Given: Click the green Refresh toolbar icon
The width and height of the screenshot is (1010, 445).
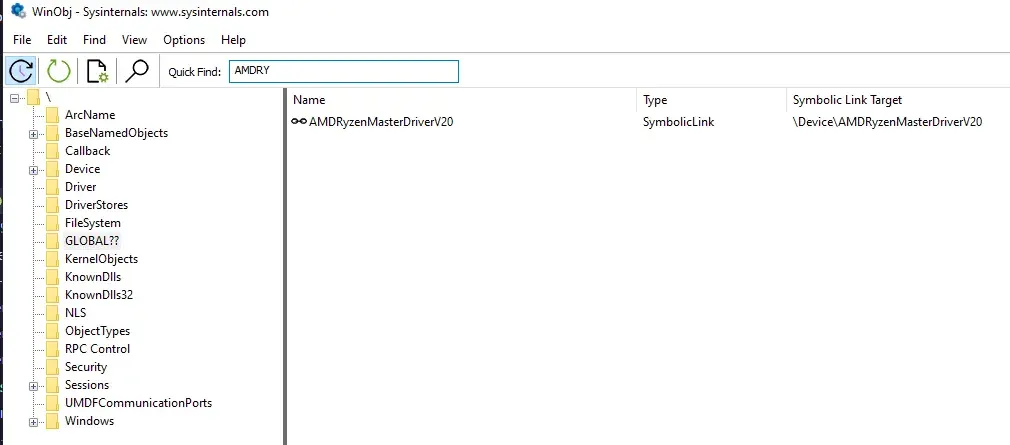Looking at the screenshot, I should click(x=59, y=71).
